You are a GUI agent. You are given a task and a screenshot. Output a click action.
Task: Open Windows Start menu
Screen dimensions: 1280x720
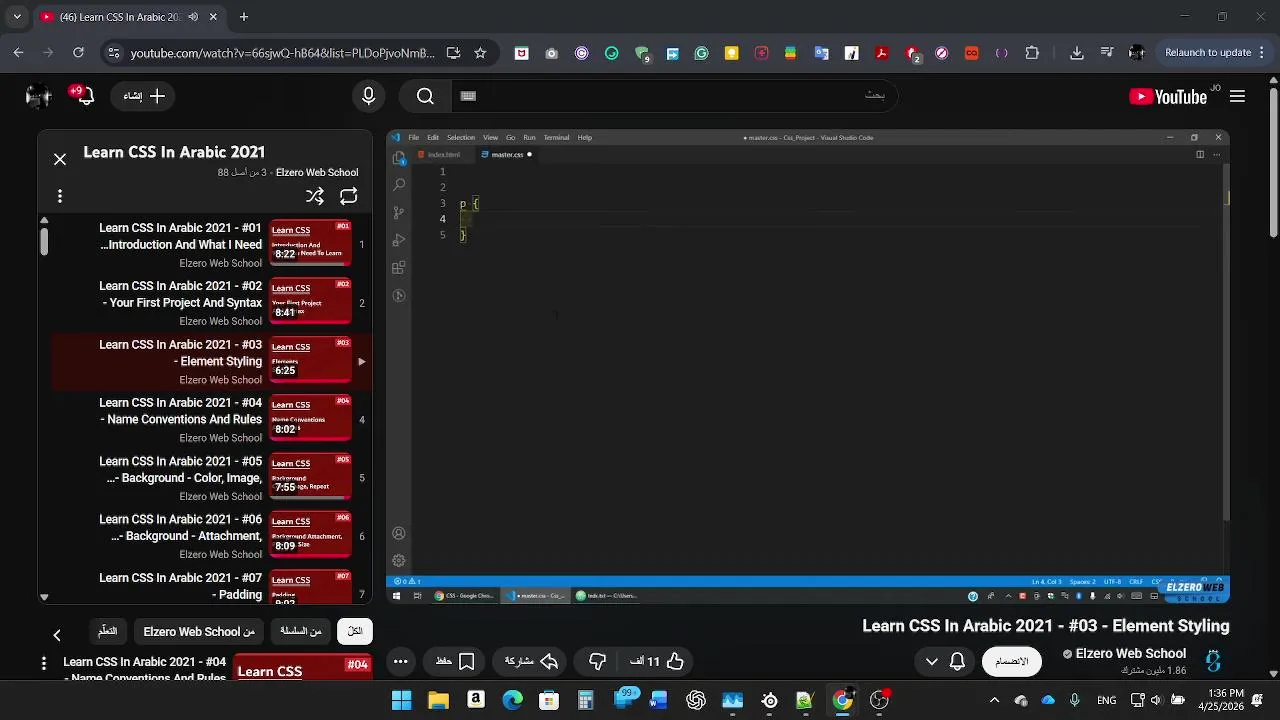[x=401, y=700]
